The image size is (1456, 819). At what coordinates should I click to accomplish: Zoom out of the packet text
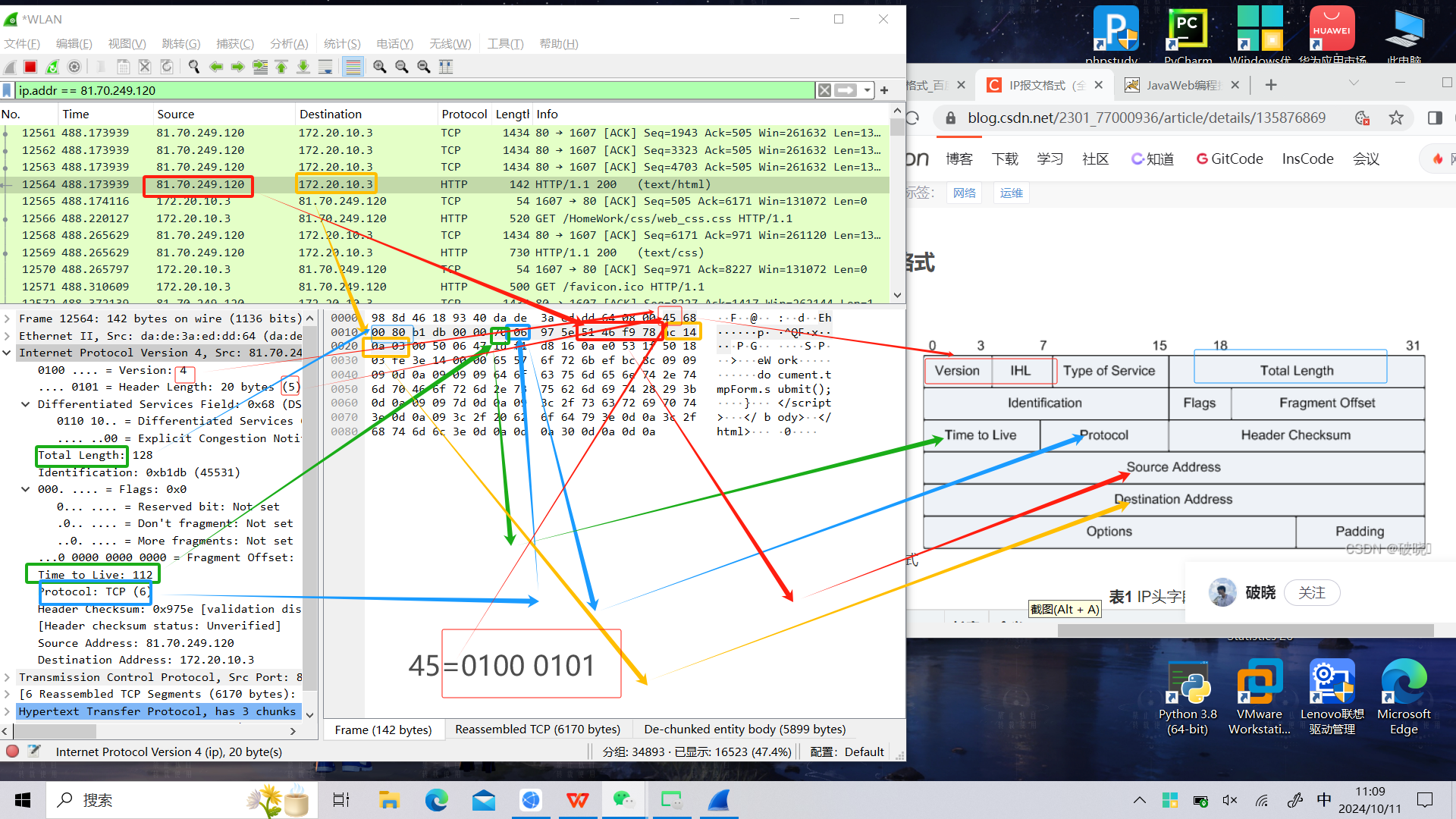coord(402,67)
